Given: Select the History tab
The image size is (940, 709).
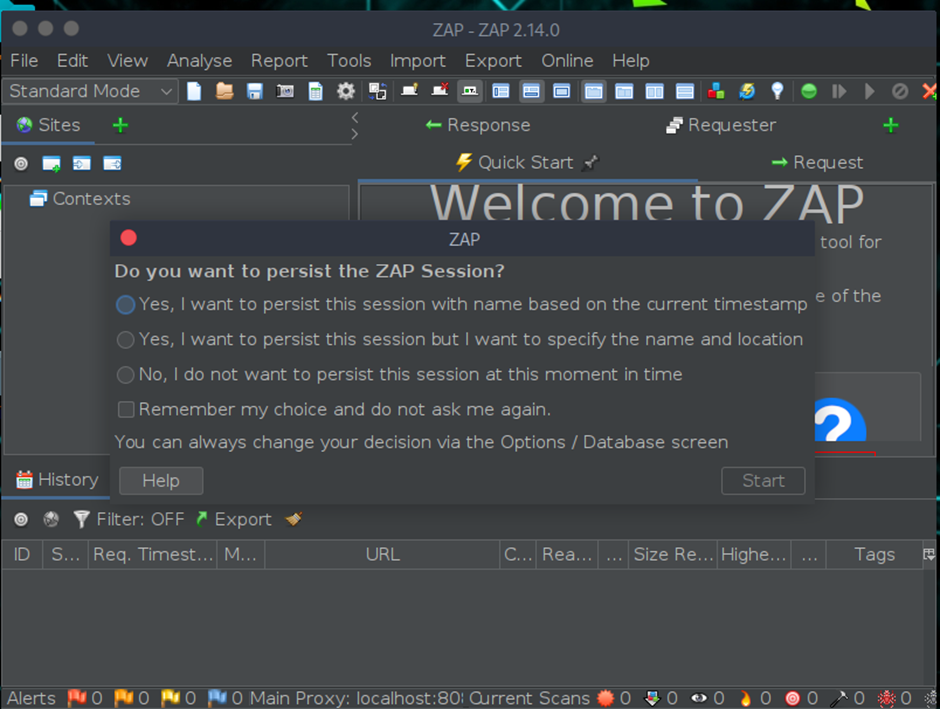Looking at the screenshot, I should click(x=57, y=480).
